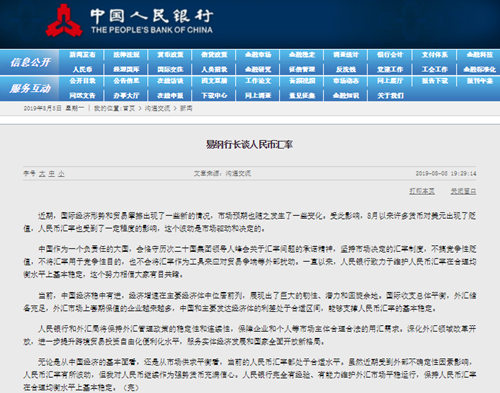Open the 法律法规 menu item
This screenshot has width=500, height=393.
coord(126,55)
